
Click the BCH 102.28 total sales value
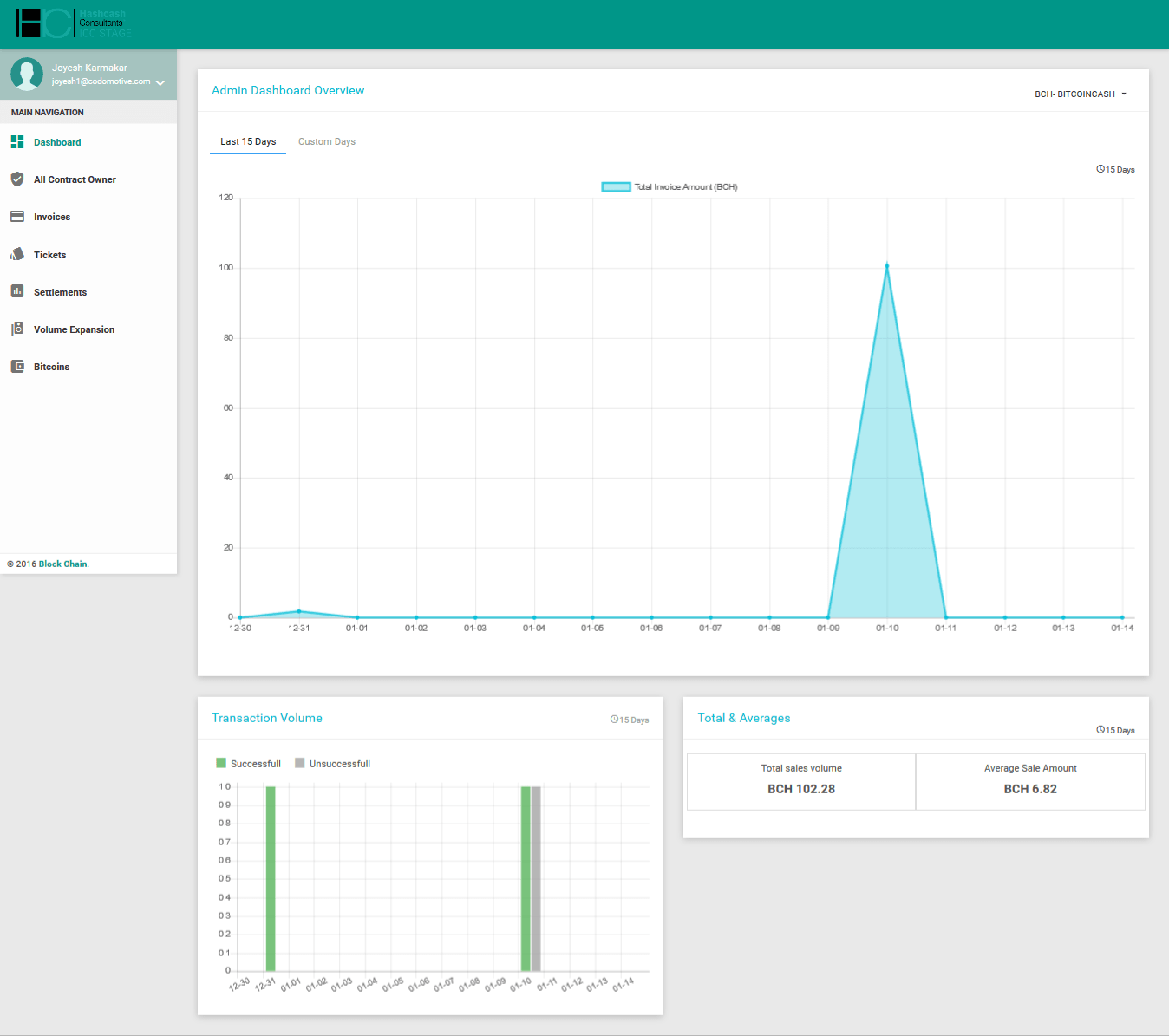[801, 789]
